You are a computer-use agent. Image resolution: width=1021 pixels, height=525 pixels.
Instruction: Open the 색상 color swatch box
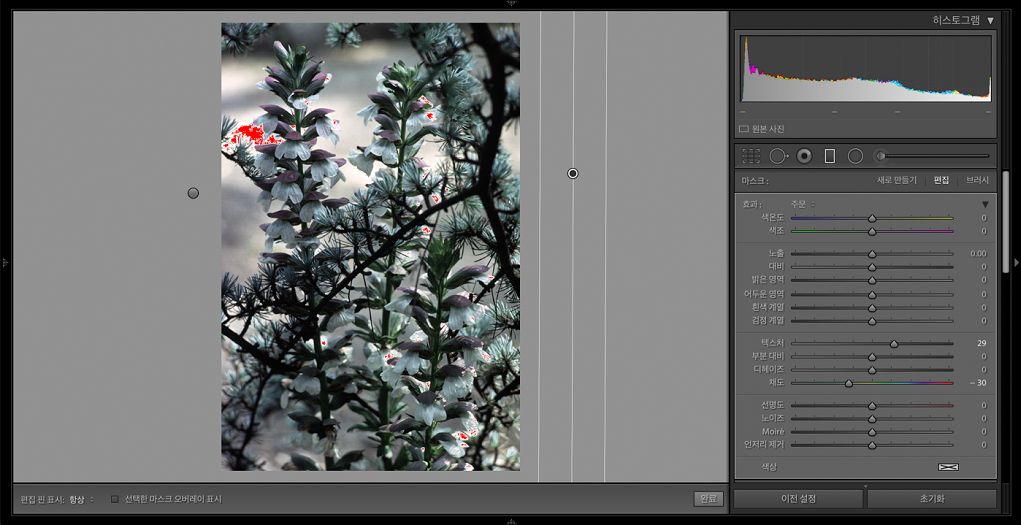[947, 467]
